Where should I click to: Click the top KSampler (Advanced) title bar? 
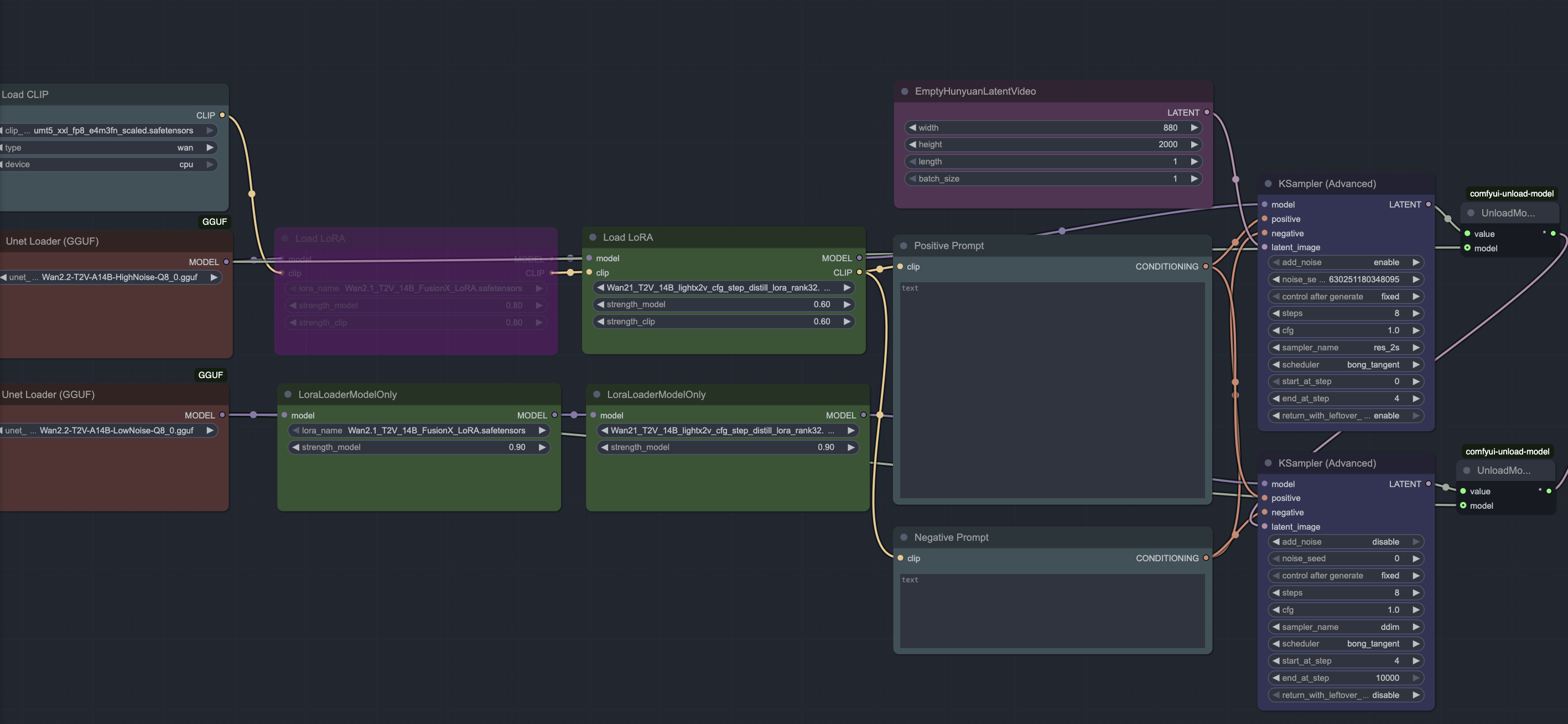(1327, 184)
